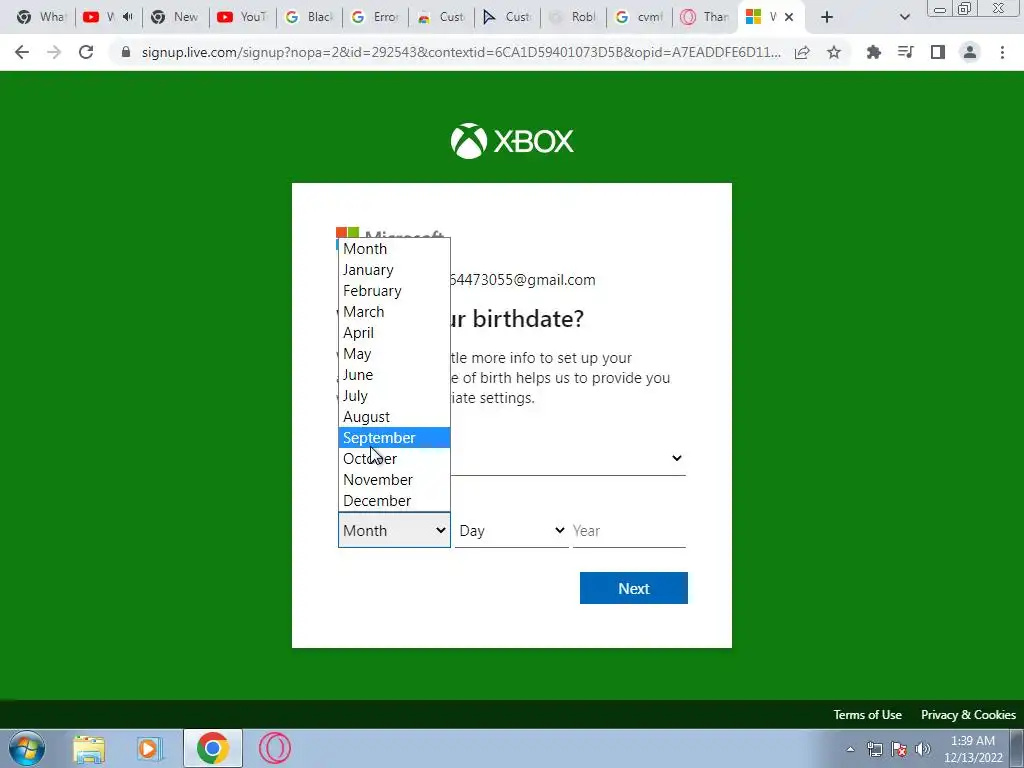The image size is (1024, 768).
Task: Switch to the 'Than' Opera tab
Action: point(705,17)
